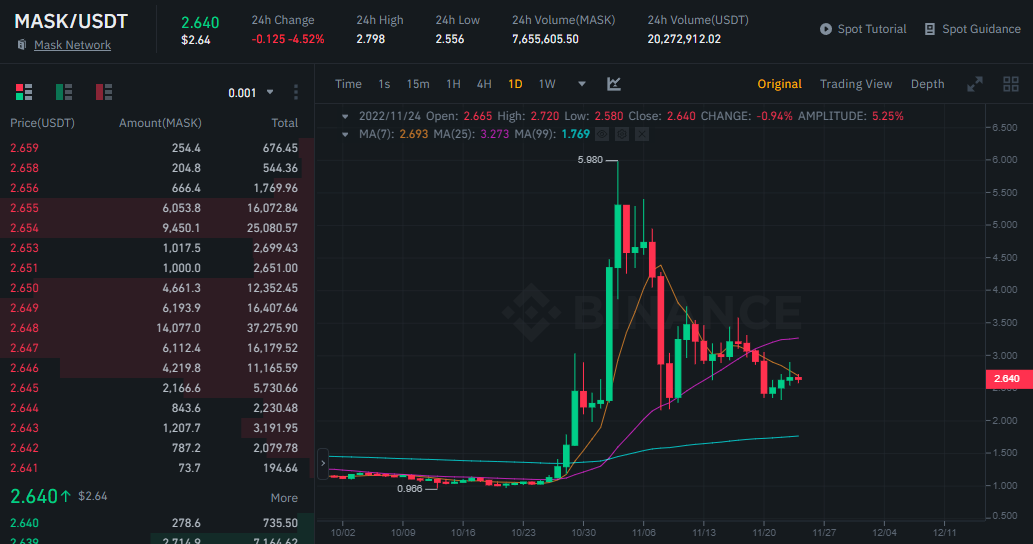Image resolution: width=1033 pixels, height=544 pixels.
Task: Click More in the order book
Action: (x=284, y=498)
